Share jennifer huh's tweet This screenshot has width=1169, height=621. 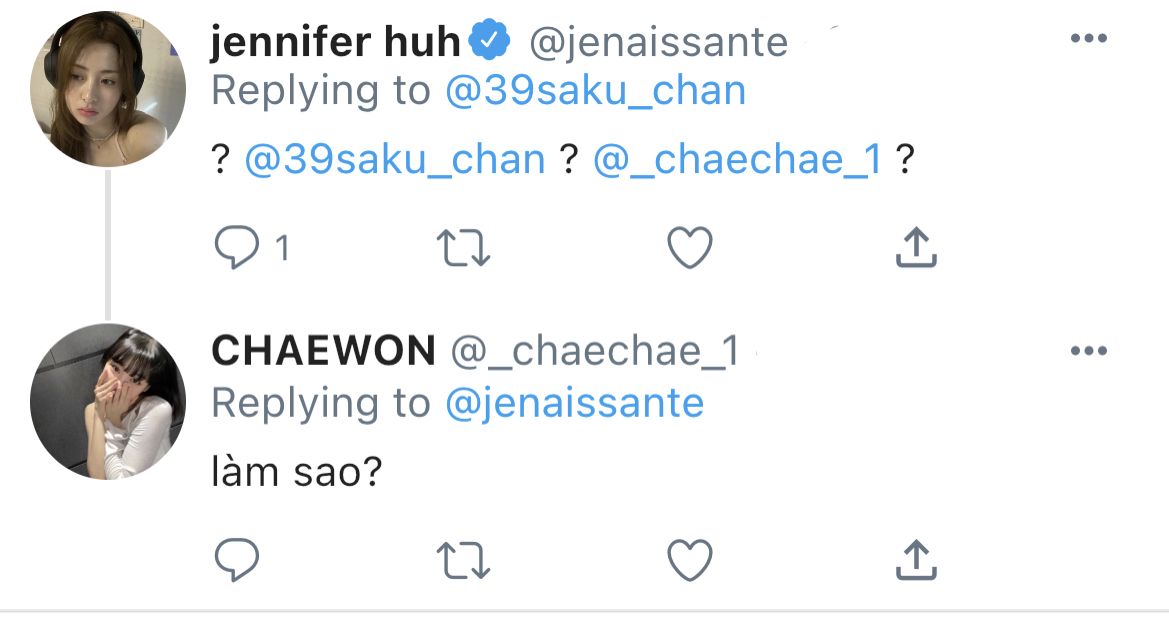click(x=915, y=248)
